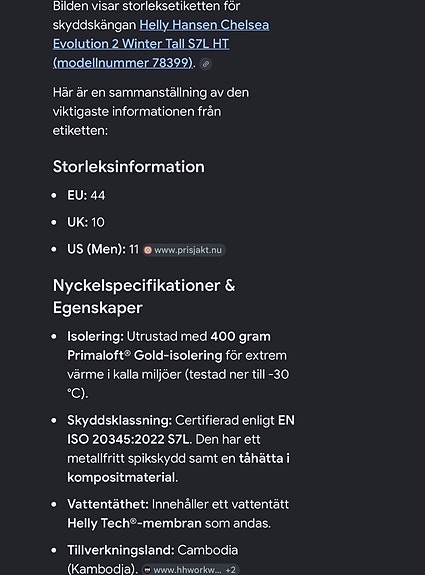Screen dimensions: 425x575
Task: Expand the +2 additional sources indicator
Action: point(231,569)
